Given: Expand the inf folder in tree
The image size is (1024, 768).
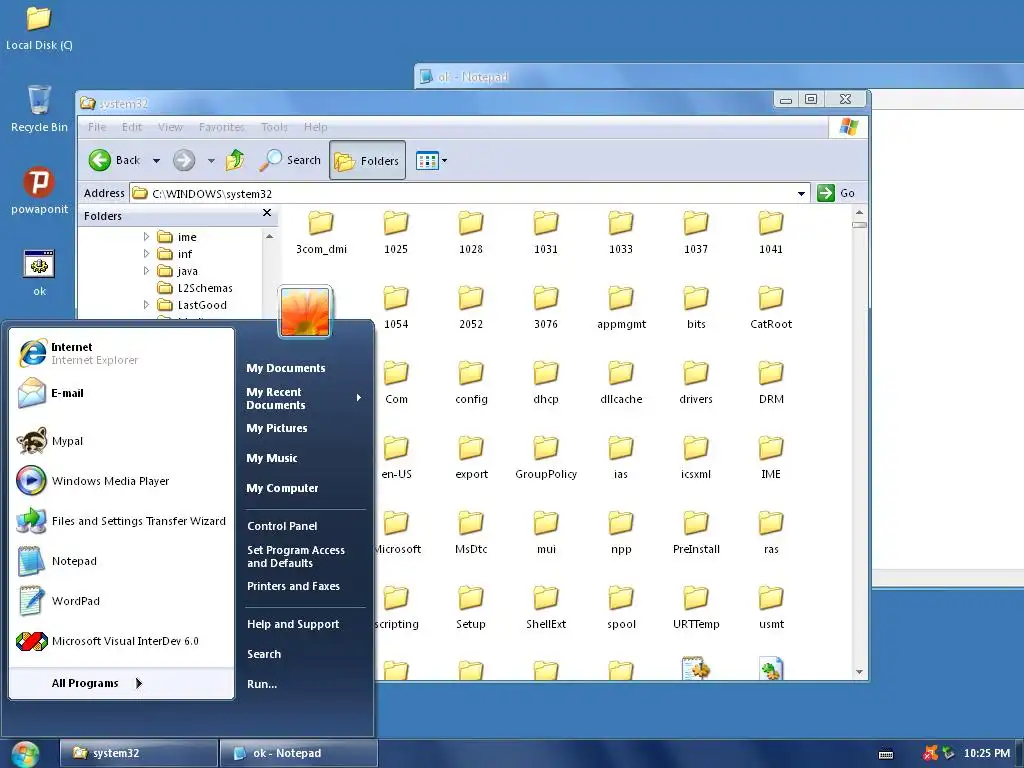Looking at the screenshot, I should click(146, 253).
